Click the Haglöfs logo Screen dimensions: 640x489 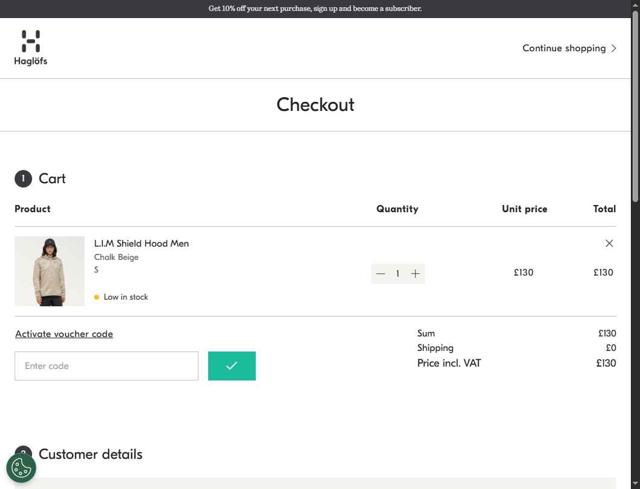(31, 48)
